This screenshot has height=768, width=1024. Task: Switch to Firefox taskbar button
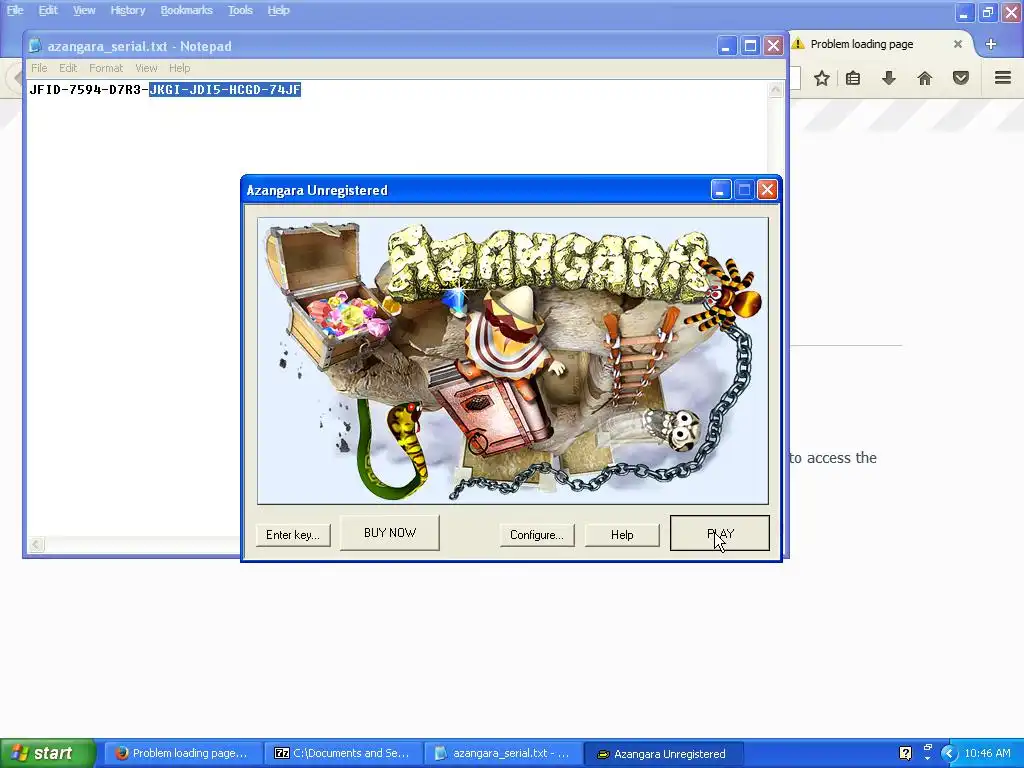184,754
